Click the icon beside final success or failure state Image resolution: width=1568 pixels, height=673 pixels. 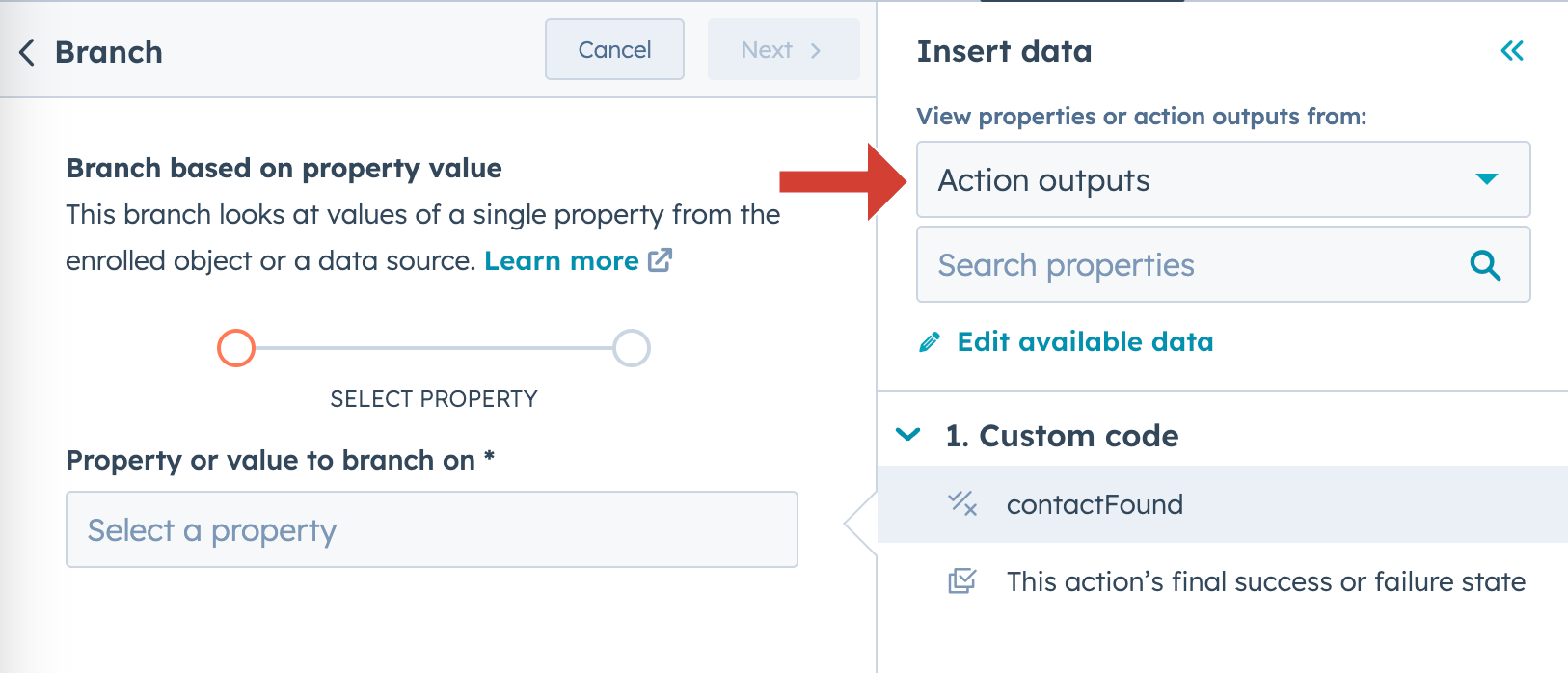pos(960,581)
